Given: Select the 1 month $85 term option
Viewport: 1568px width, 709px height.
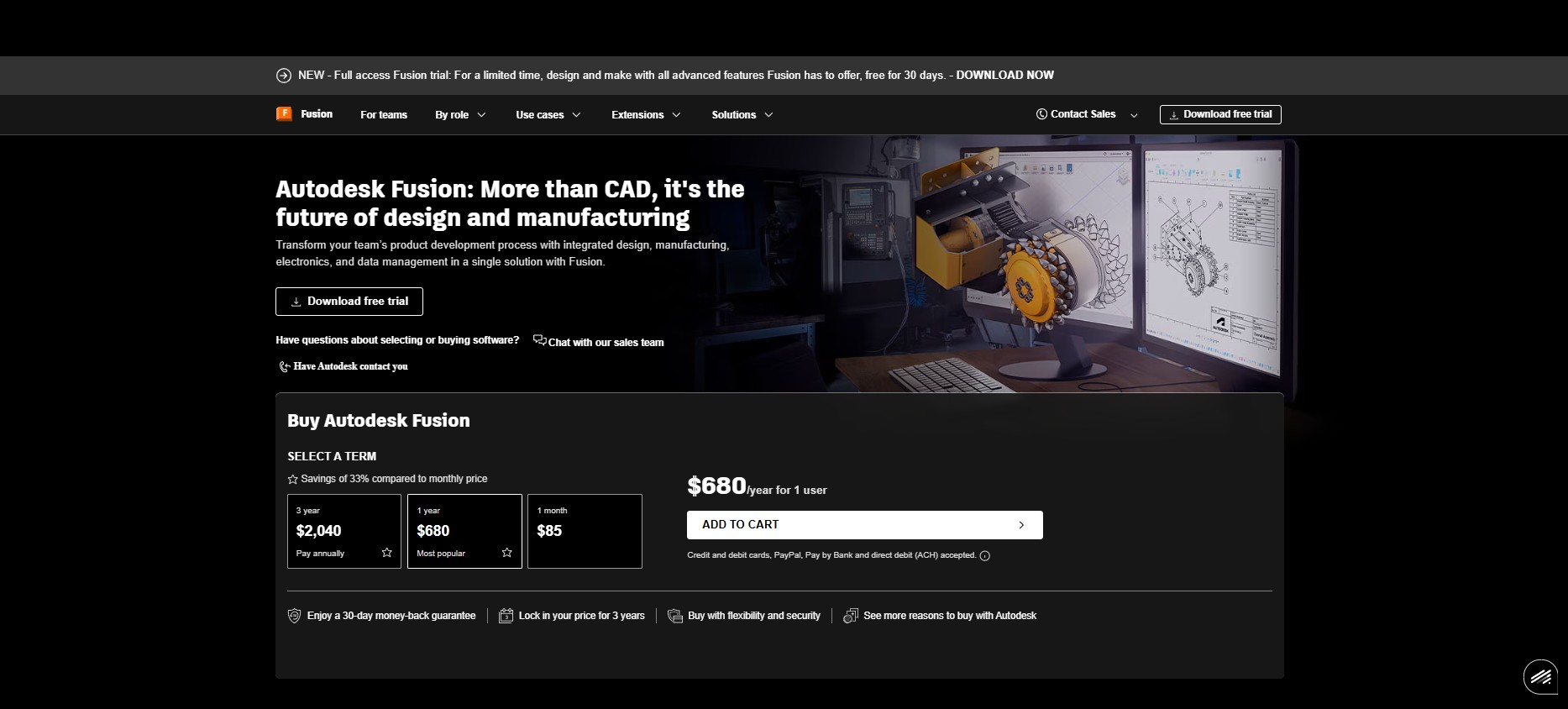Looking at the screenshot, I should pyautogui.click(x=585, y=531).
